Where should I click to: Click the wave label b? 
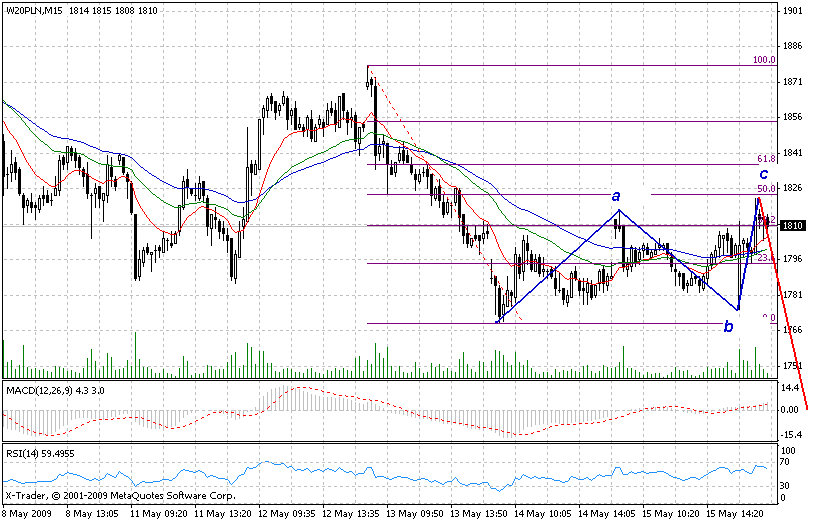(x=729, y=326)
